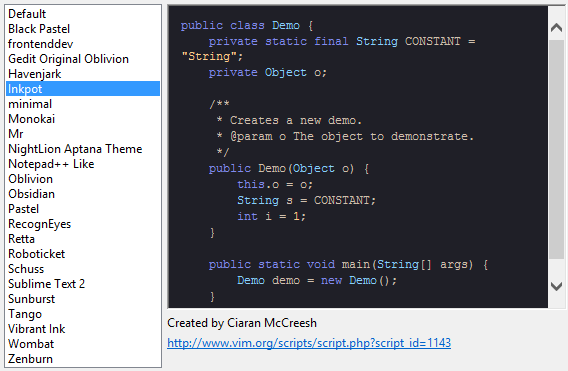Pick the Tango theme
The width and height of the screenshot is (568, 371).
point(83,314)
